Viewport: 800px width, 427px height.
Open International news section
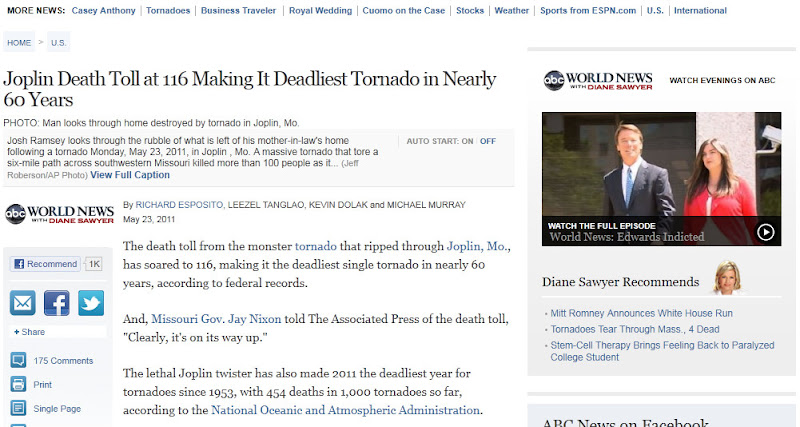[x=700, y=10]
